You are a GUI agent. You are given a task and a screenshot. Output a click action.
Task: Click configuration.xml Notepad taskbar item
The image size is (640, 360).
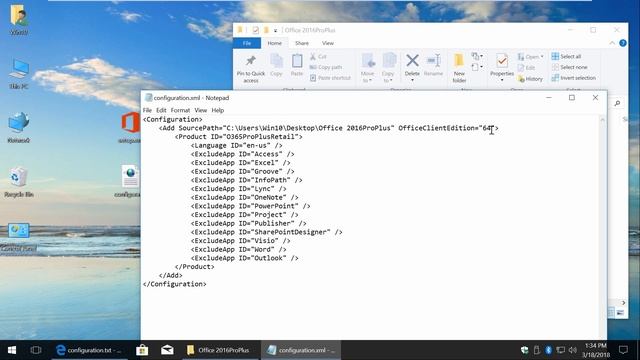[301, 350]
